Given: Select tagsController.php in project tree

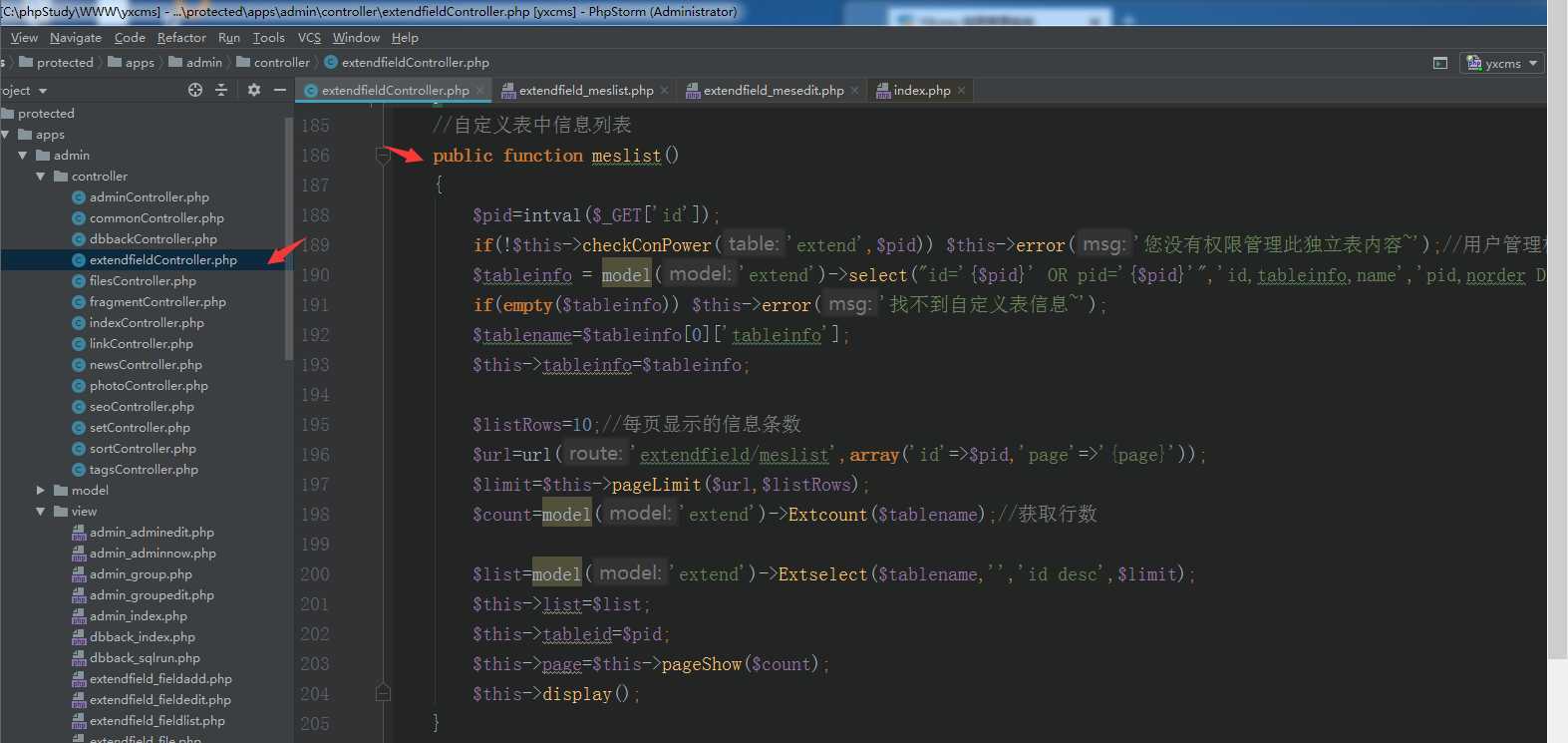Looking at the screenshot, I should click(144, 470).
